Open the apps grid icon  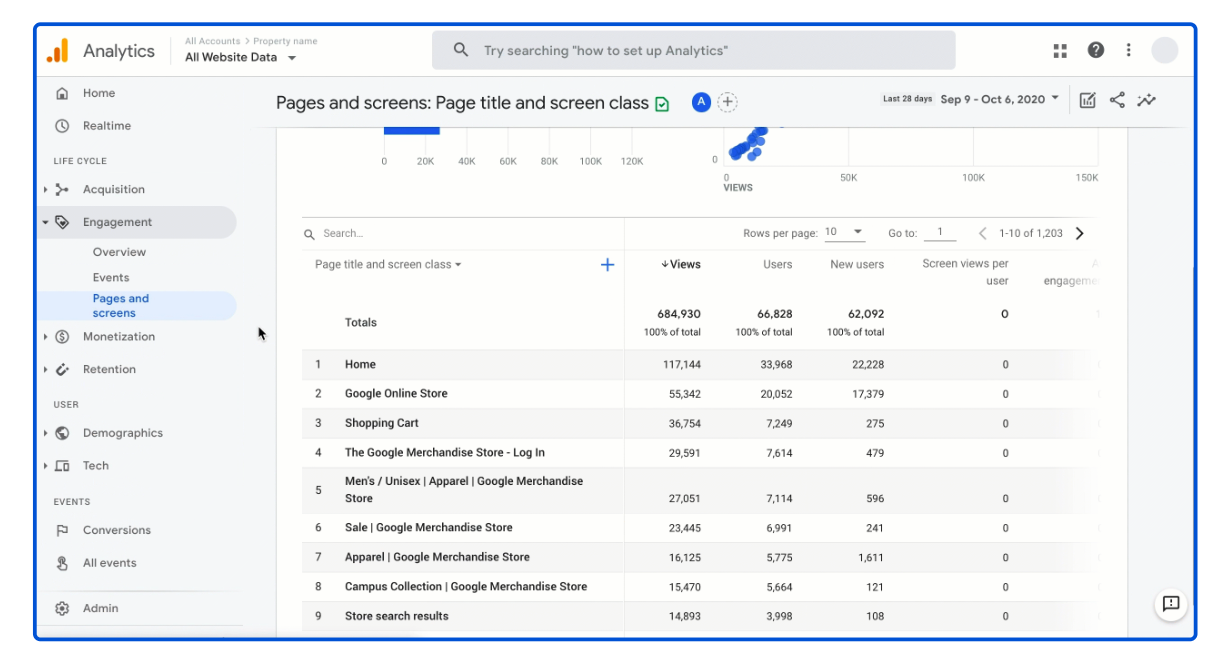[x=1060, y=50]
